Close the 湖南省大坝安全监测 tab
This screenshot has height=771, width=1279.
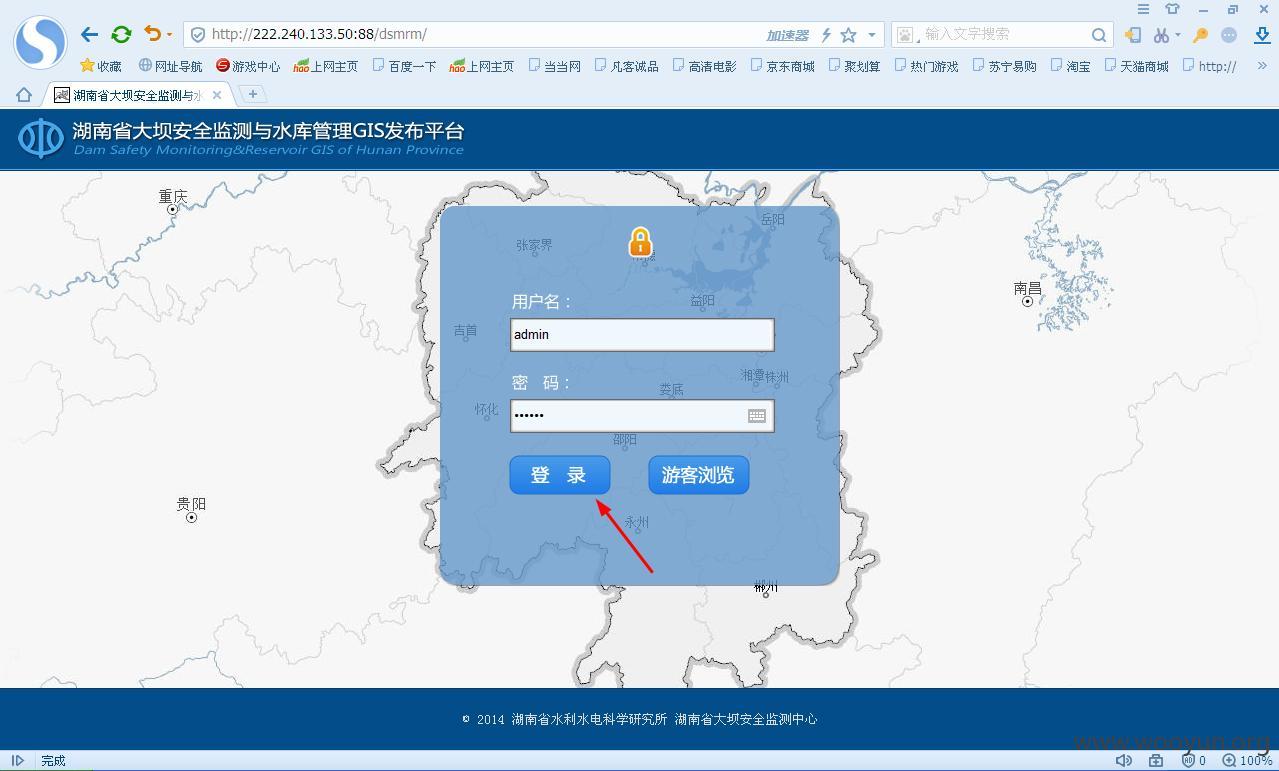coord(217,95)
